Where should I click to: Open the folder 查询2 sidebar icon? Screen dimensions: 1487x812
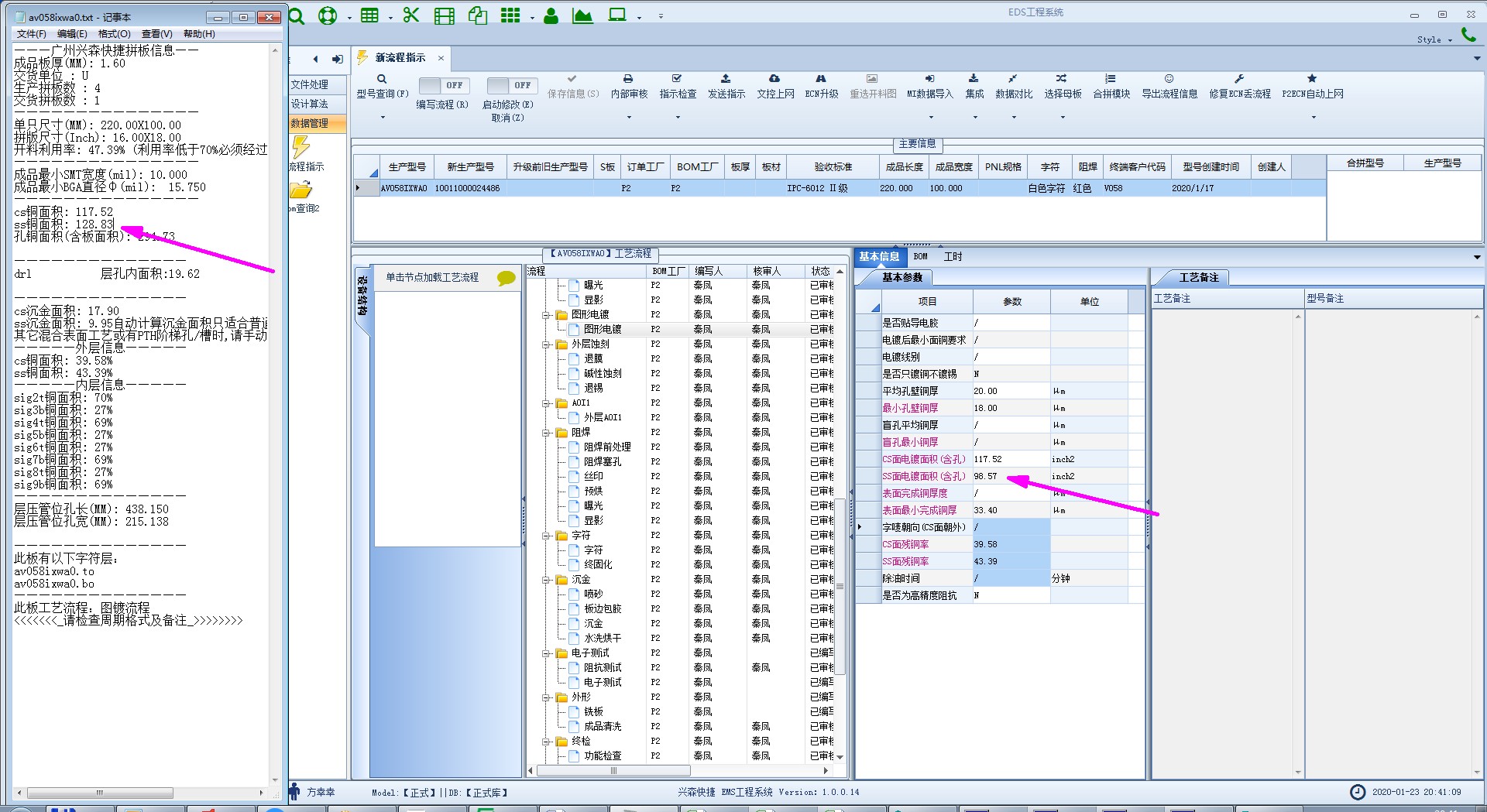[301, 190]
